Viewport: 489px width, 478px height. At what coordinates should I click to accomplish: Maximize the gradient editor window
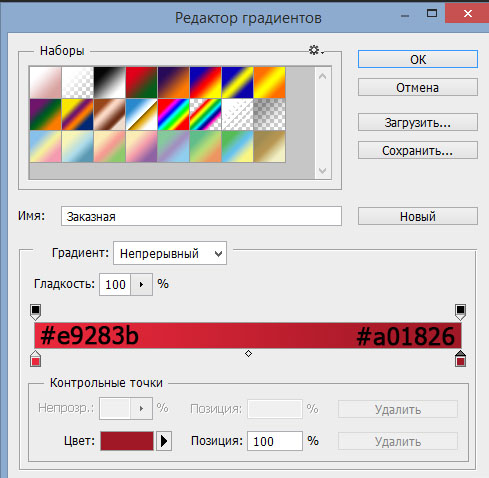click(x=432, y=14)
